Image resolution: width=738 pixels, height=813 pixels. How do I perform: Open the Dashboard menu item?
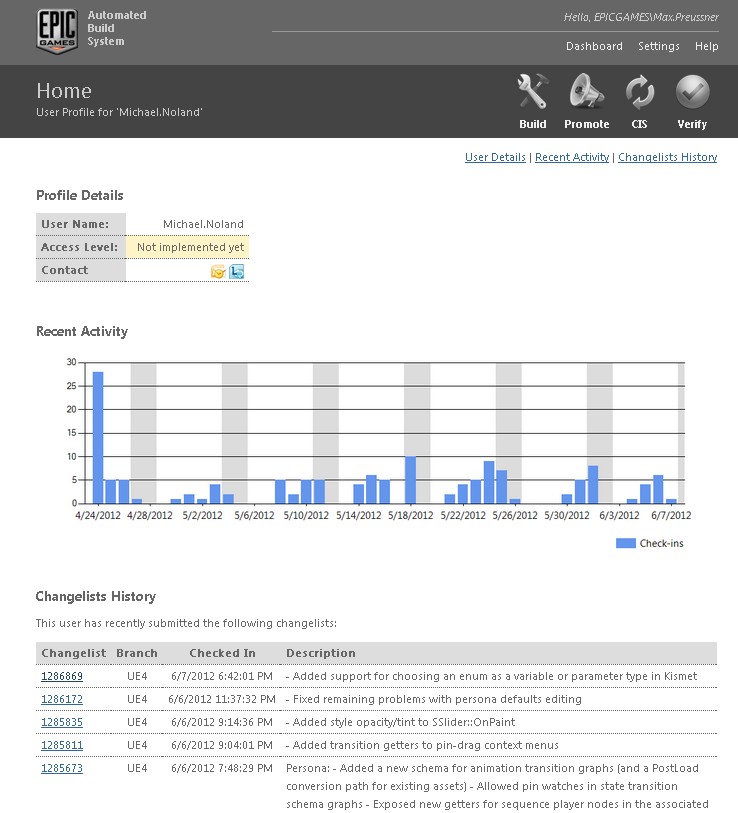coord(594,46)
